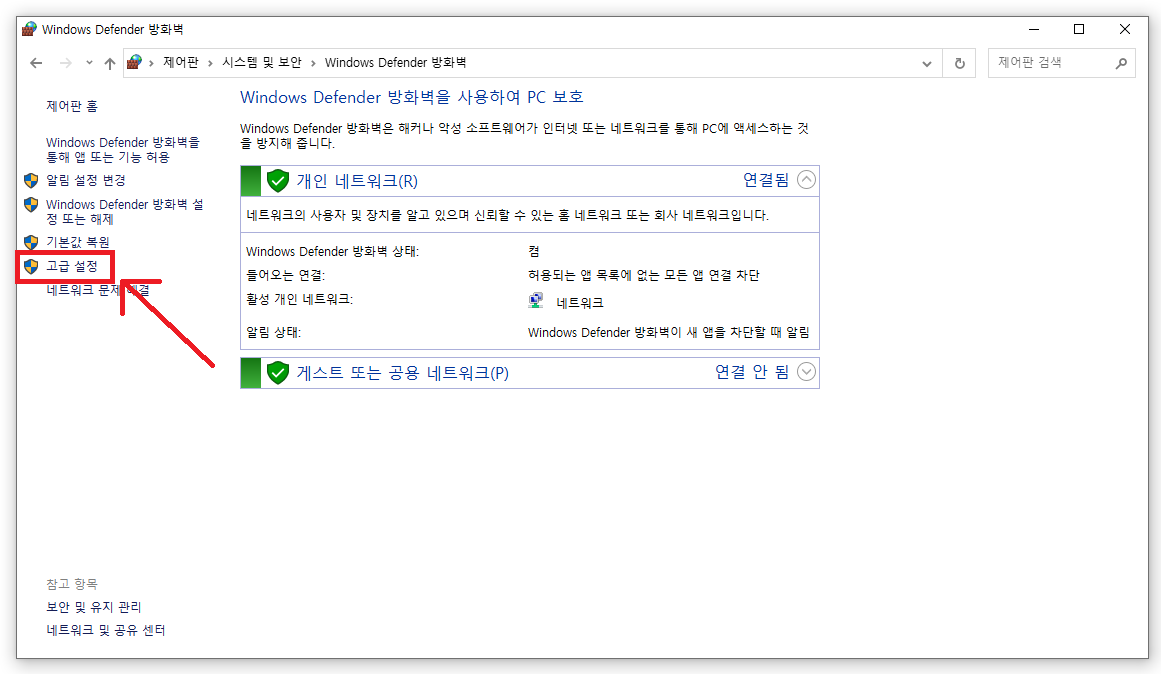The image size is (1161, 674).
Task: Open 방화벽 설정 또는 해제 link
Action: 124,211
